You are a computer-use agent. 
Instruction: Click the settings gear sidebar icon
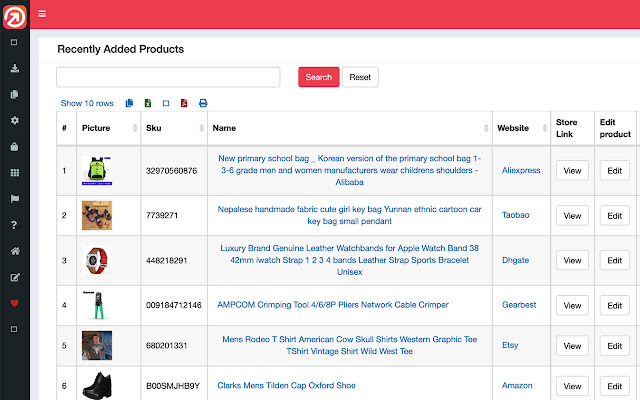[x=14, y=120]
